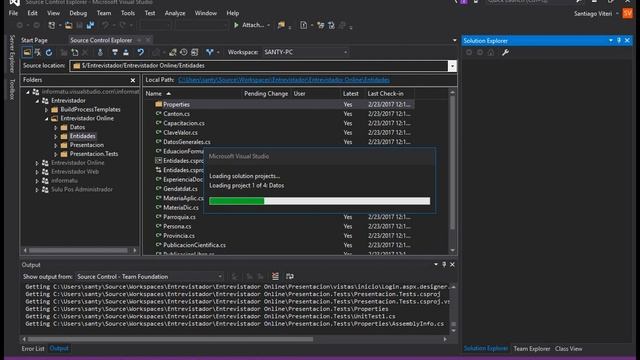Close the Output panel
The width and height of the screenshot is (640, 360).
(452, 264)
